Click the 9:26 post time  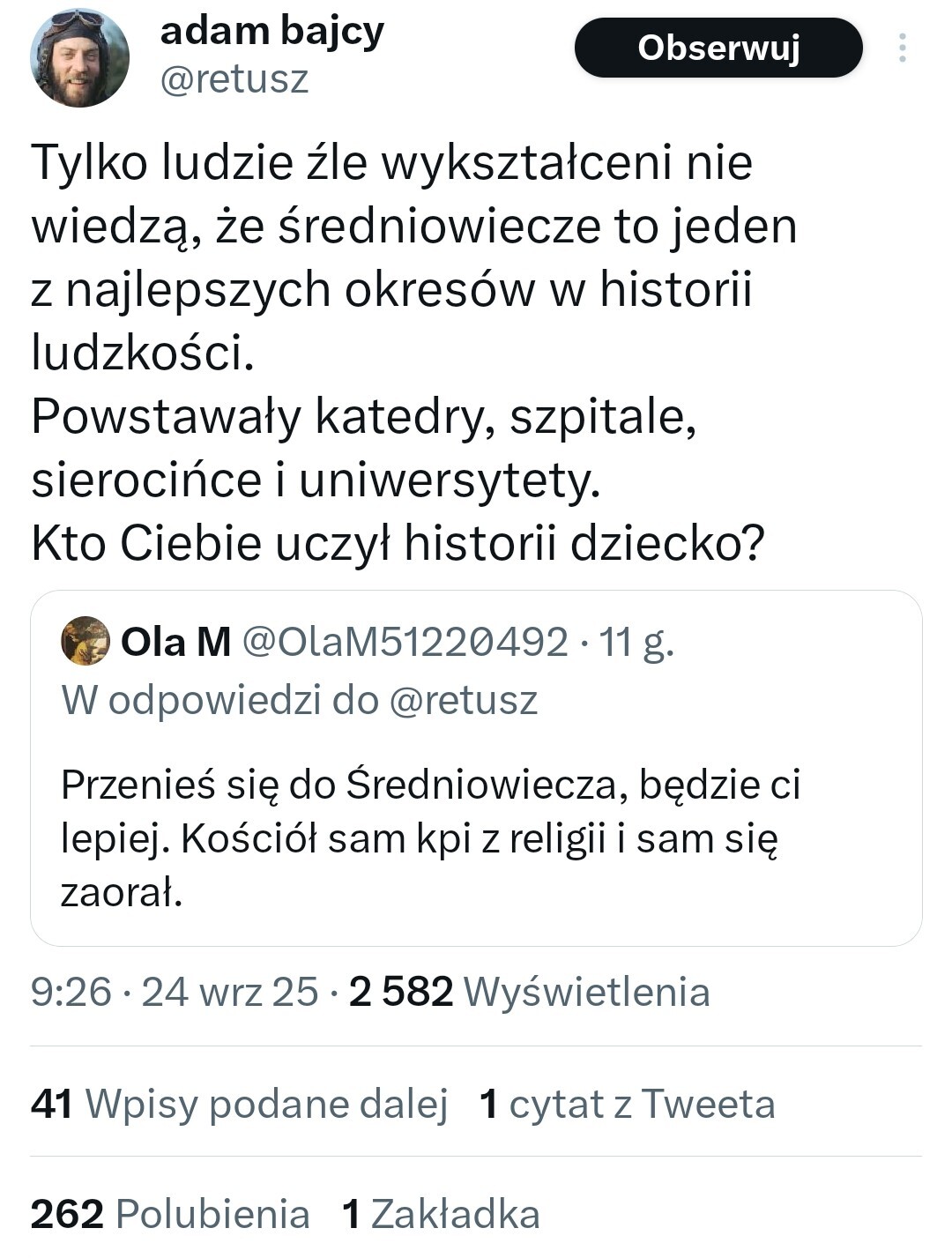click(71, 992)
